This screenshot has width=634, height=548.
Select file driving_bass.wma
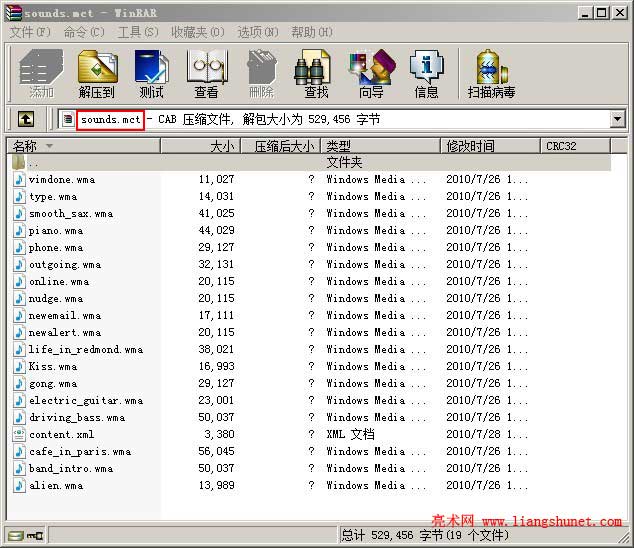click(x=77, y=417)
